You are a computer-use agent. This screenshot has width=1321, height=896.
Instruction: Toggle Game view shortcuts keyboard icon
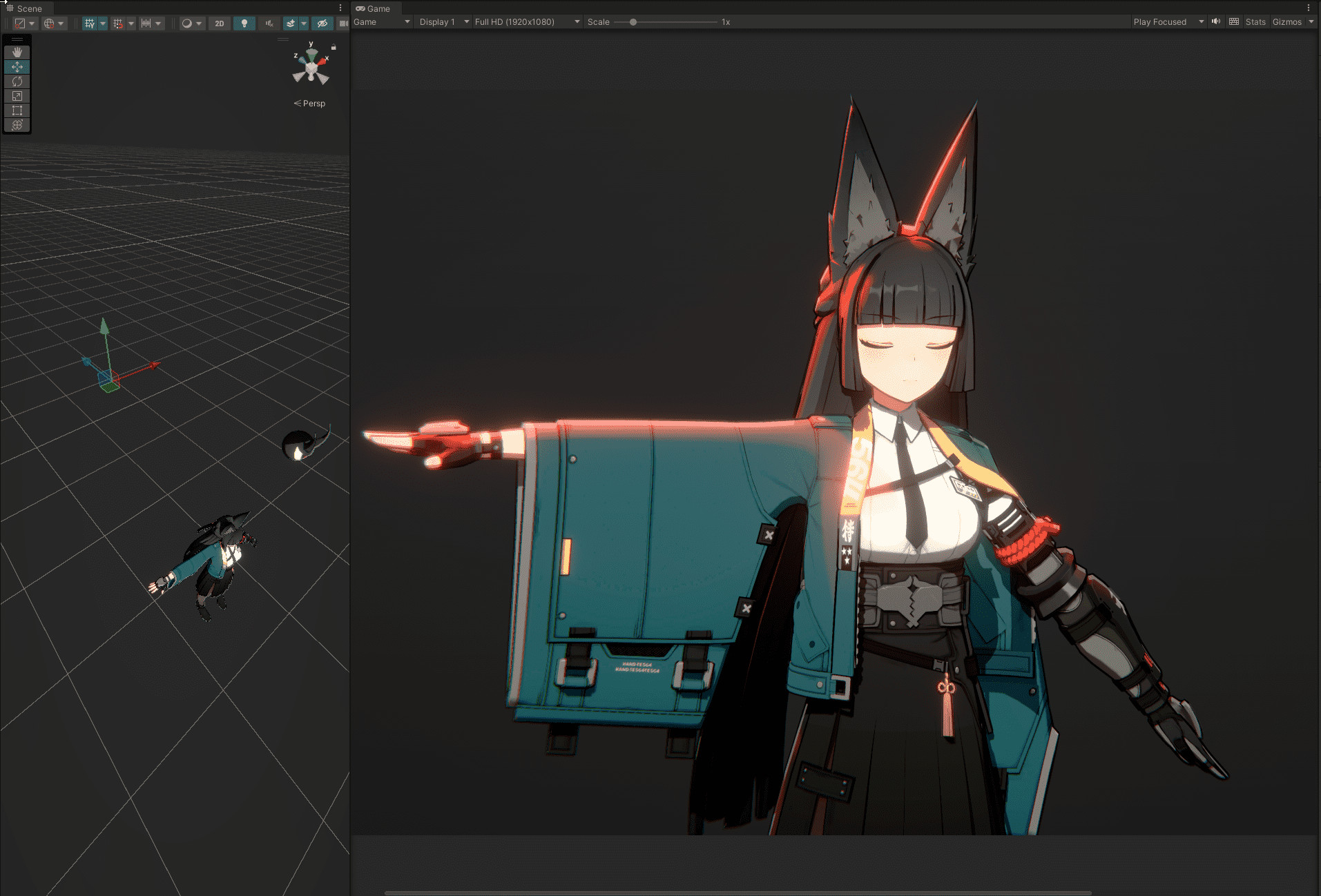[x=1234, y=21]
